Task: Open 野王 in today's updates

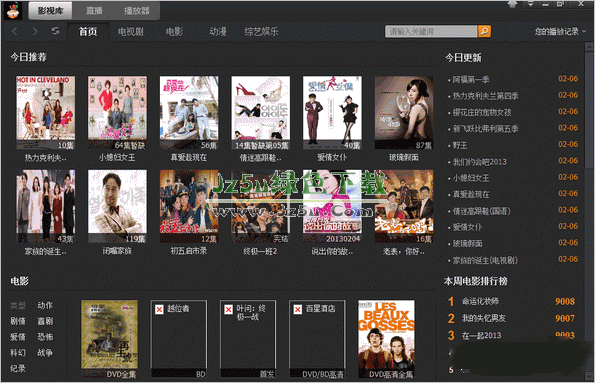Action: click(x=460, y=145)
